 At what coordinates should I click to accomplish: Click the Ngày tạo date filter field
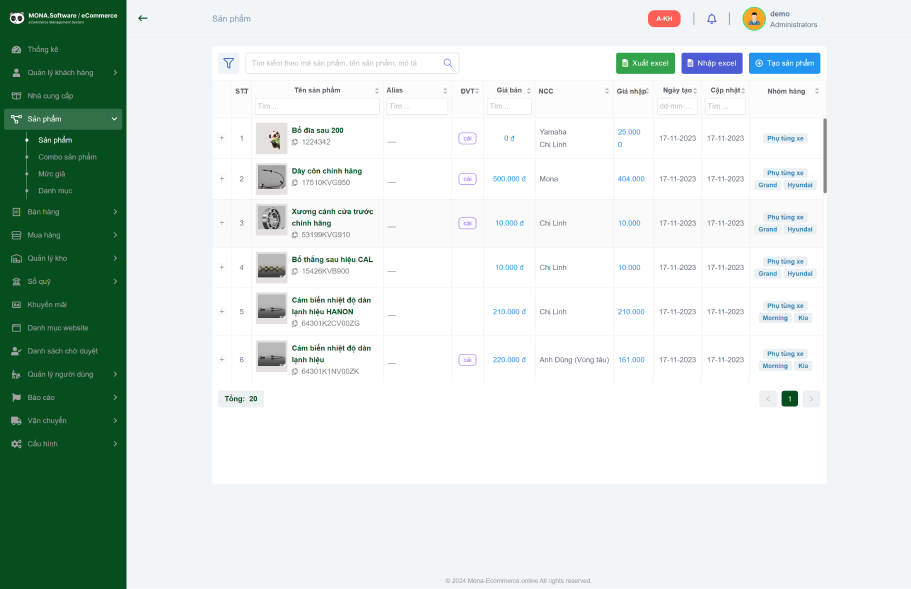(x=677, y=106)
